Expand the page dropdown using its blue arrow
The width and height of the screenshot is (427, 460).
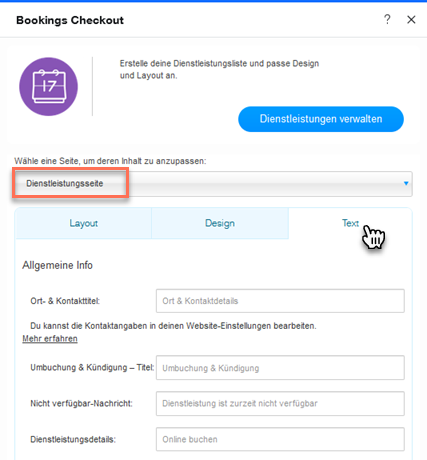(x=406, y=183)
